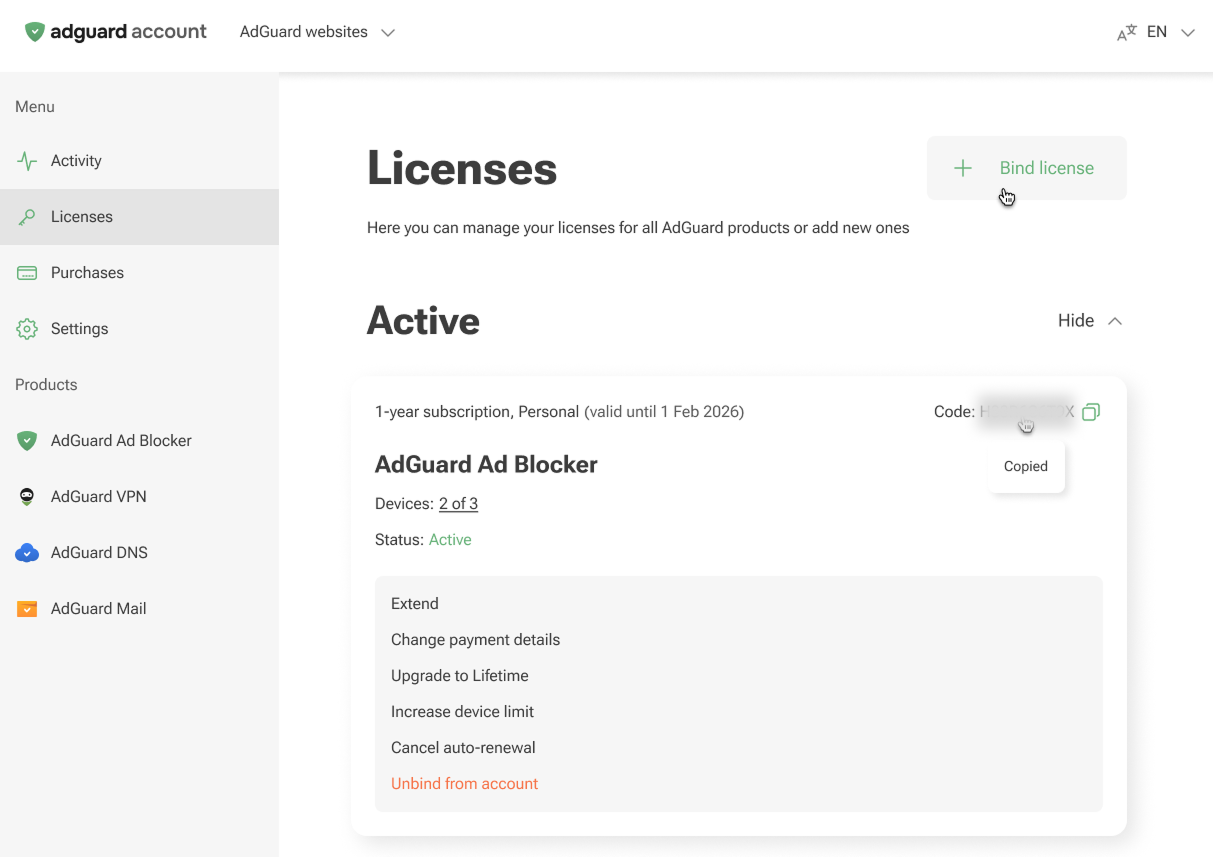Select Licenses in the menu
Viewport: 1213px width, 857px height.
coord(139,217)
